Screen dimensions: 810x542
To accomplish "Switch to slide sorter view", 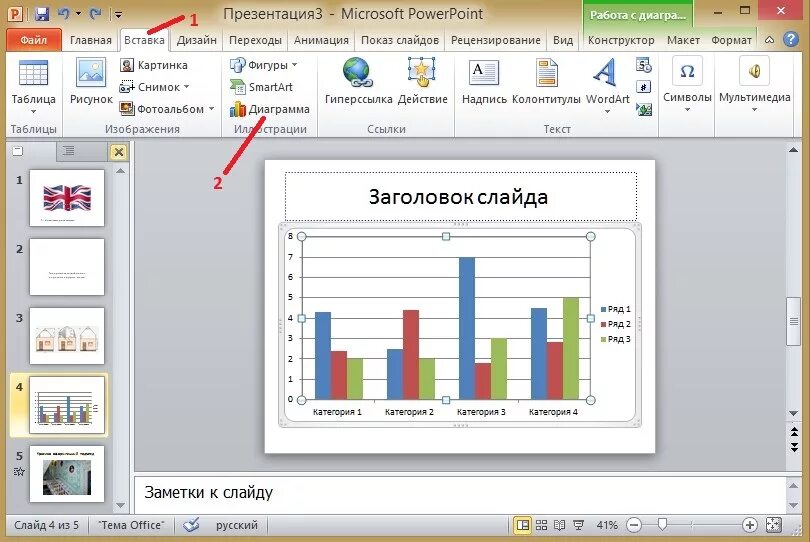I will 541,525.
